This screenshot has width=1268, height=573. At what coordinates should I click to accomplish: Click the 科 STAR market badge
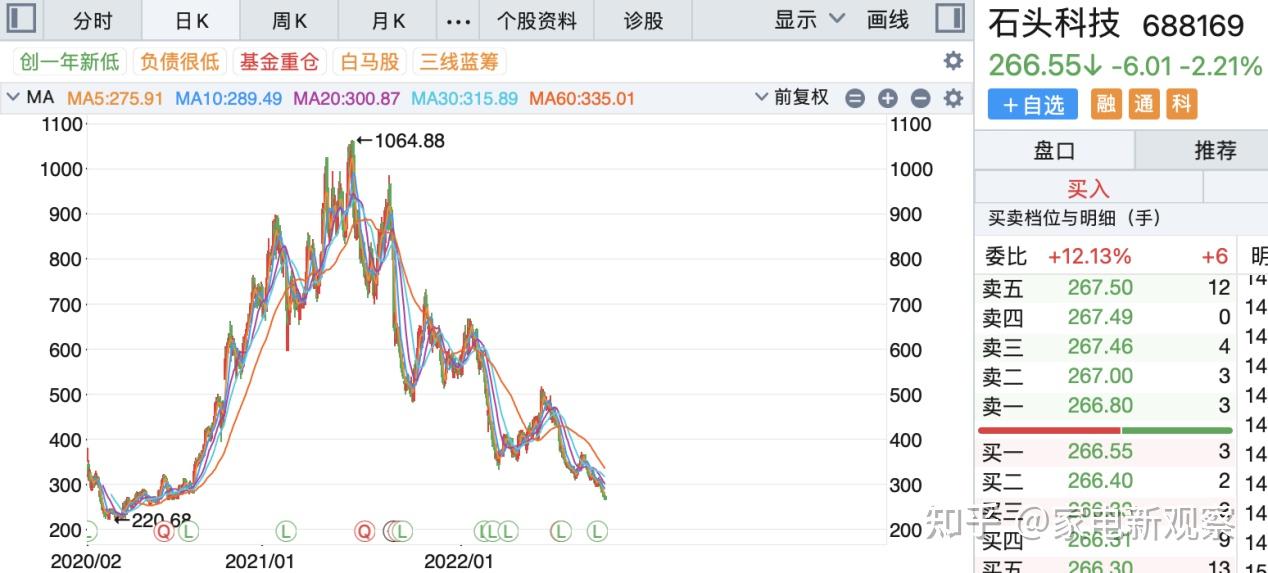[1182, 104]
